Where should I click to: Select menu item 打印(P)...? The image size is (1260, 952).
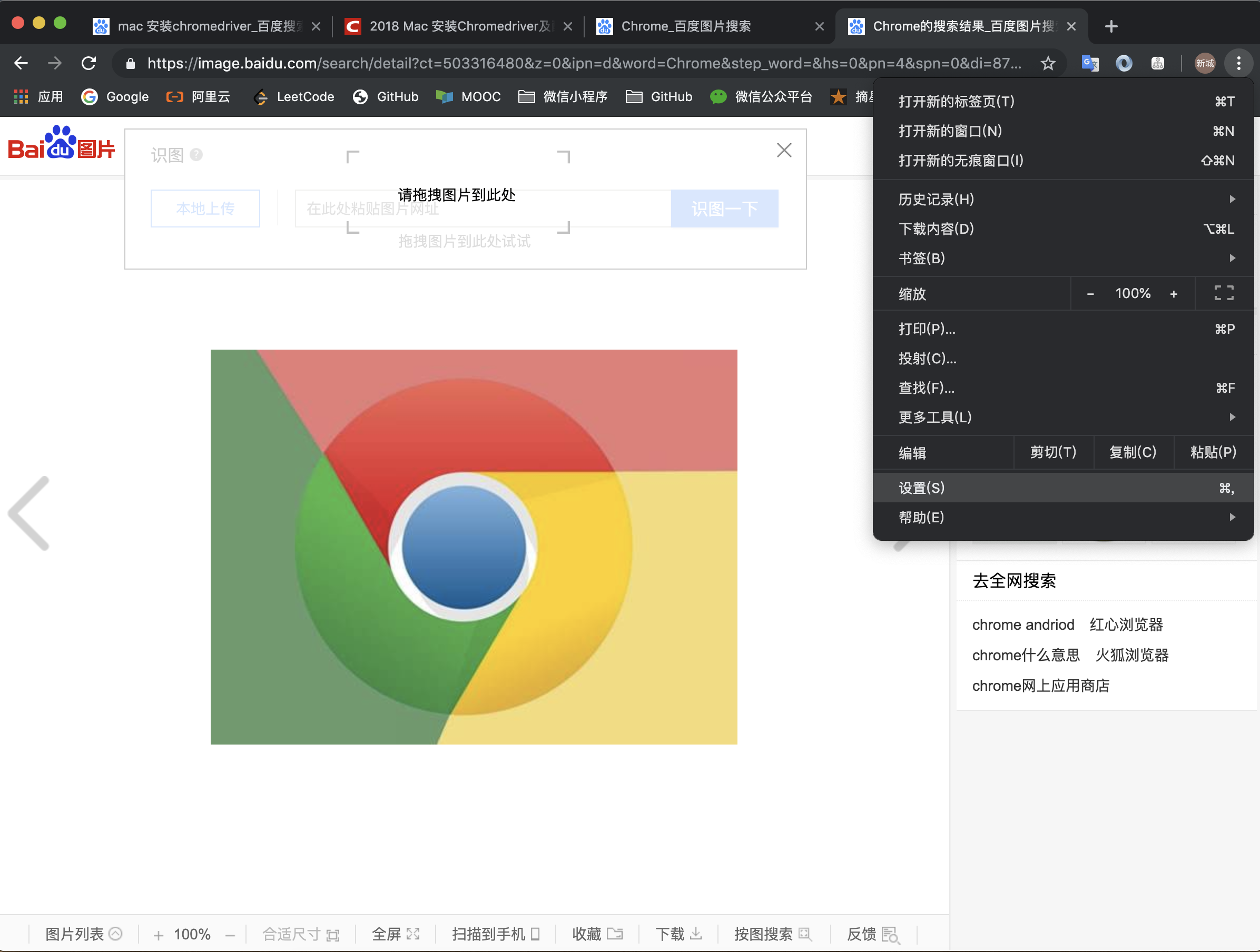point(1063,329)
